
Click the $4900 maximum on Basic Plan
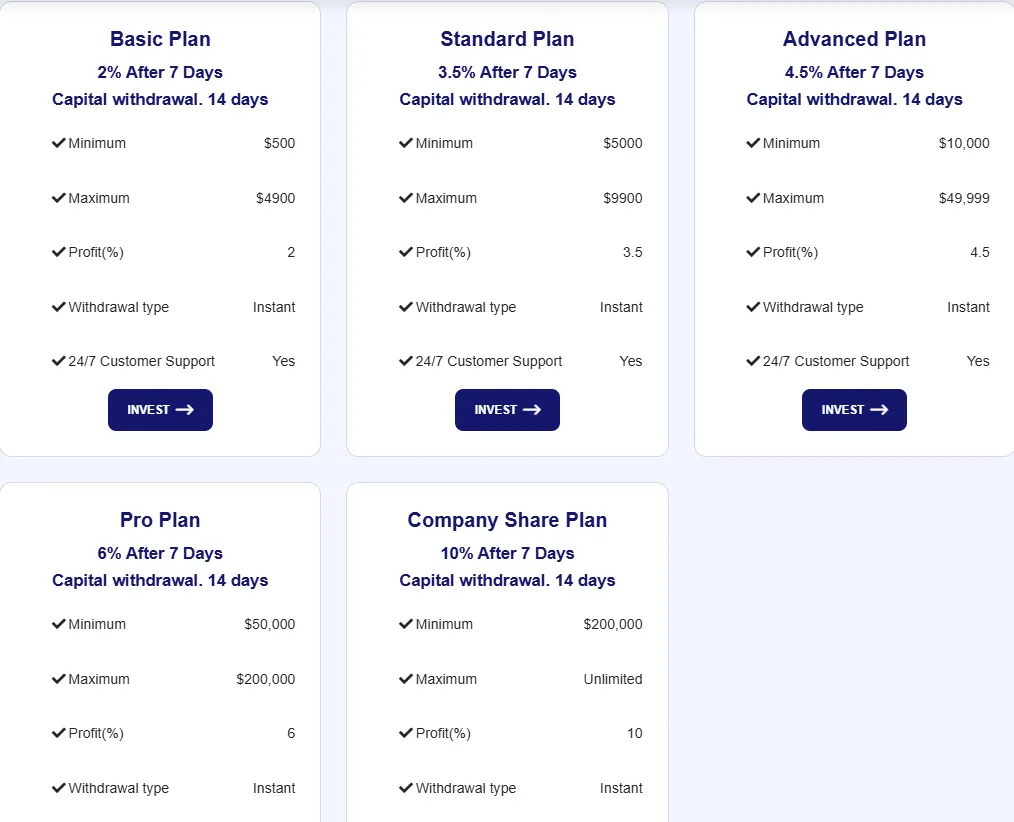tap(275, 198)
